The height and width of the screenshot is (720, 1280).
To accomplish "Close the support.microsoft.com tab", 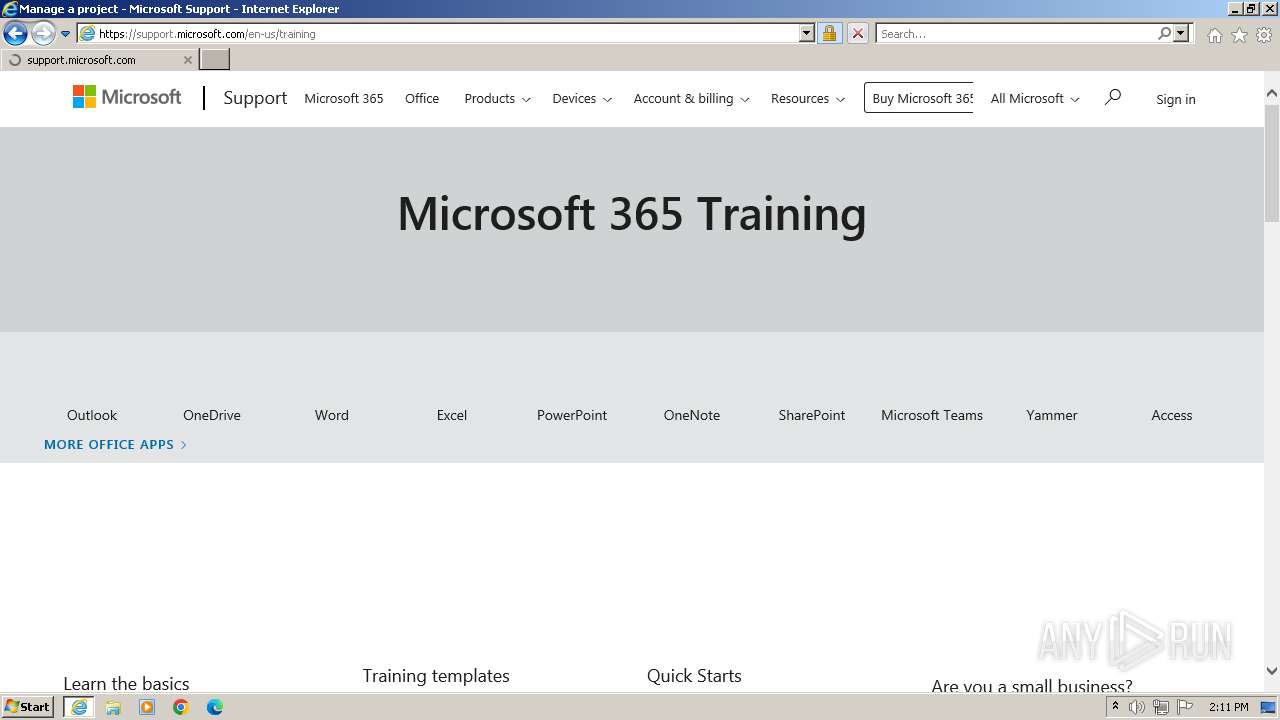I will pyautogui.click(x=187, y=60).
